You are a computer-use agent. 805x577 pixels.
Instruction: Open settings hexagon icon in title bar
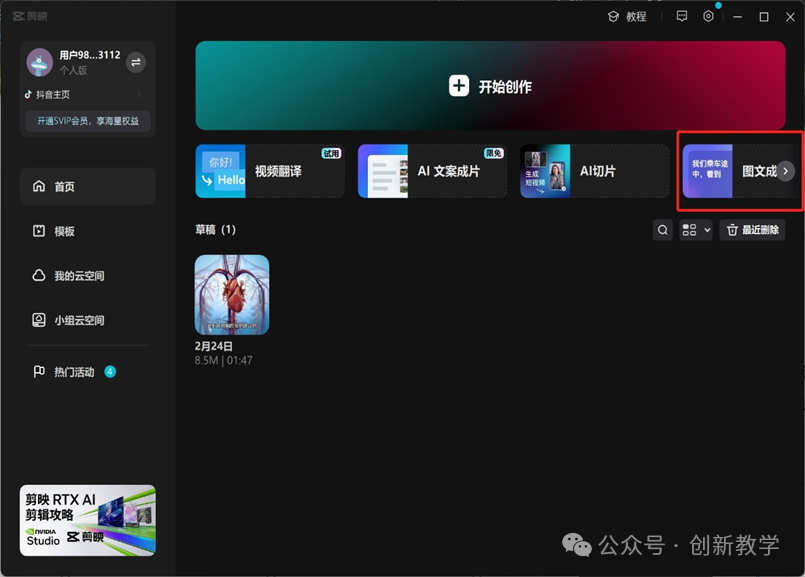pos(708,16)
